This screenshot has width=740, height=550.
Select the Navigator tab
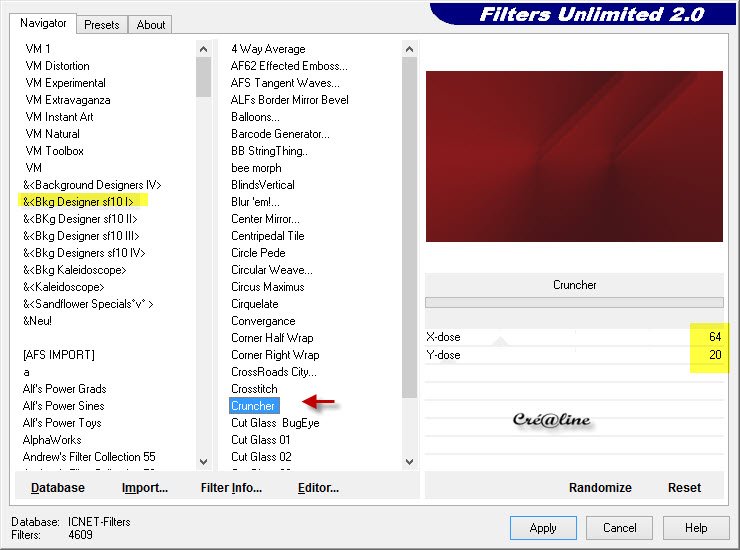pyautogui.click(x=44, y=23)
